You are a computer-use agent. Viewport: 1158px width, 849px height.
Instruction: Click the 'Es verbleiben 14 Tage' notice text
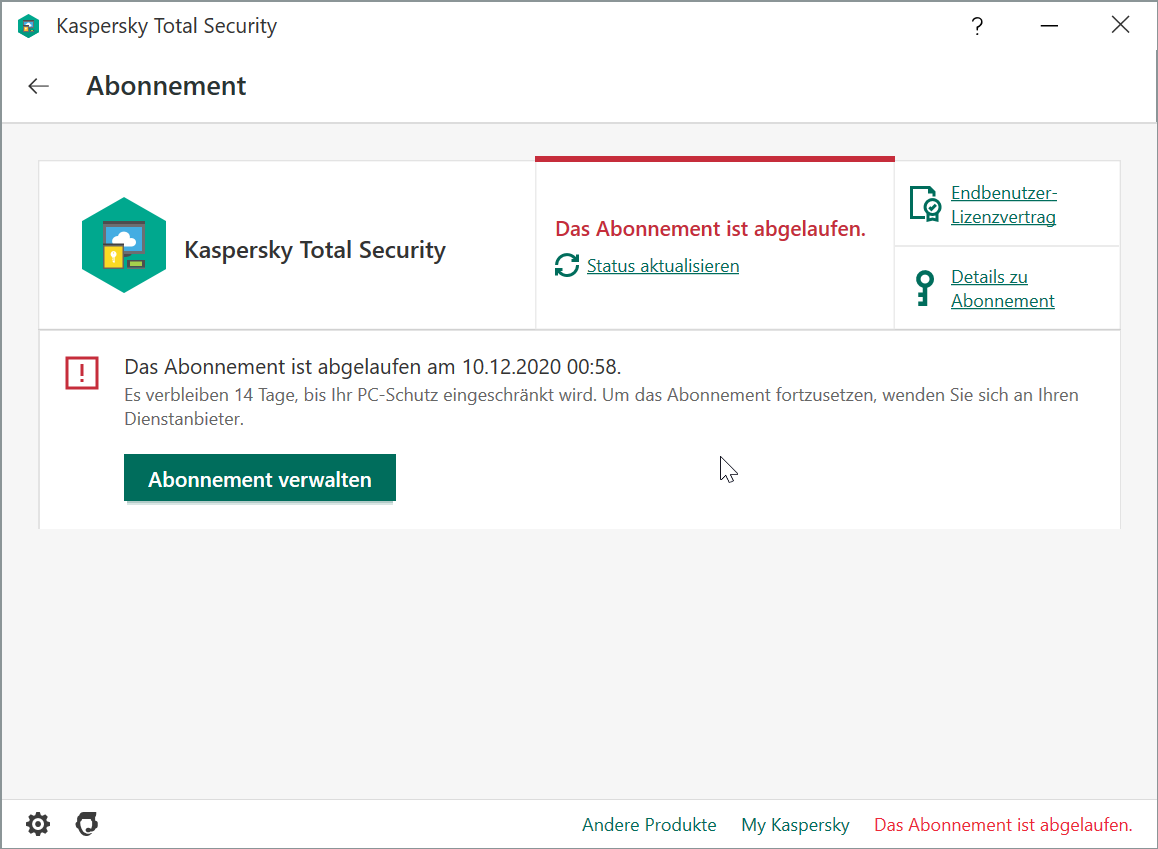pos(601,407)
